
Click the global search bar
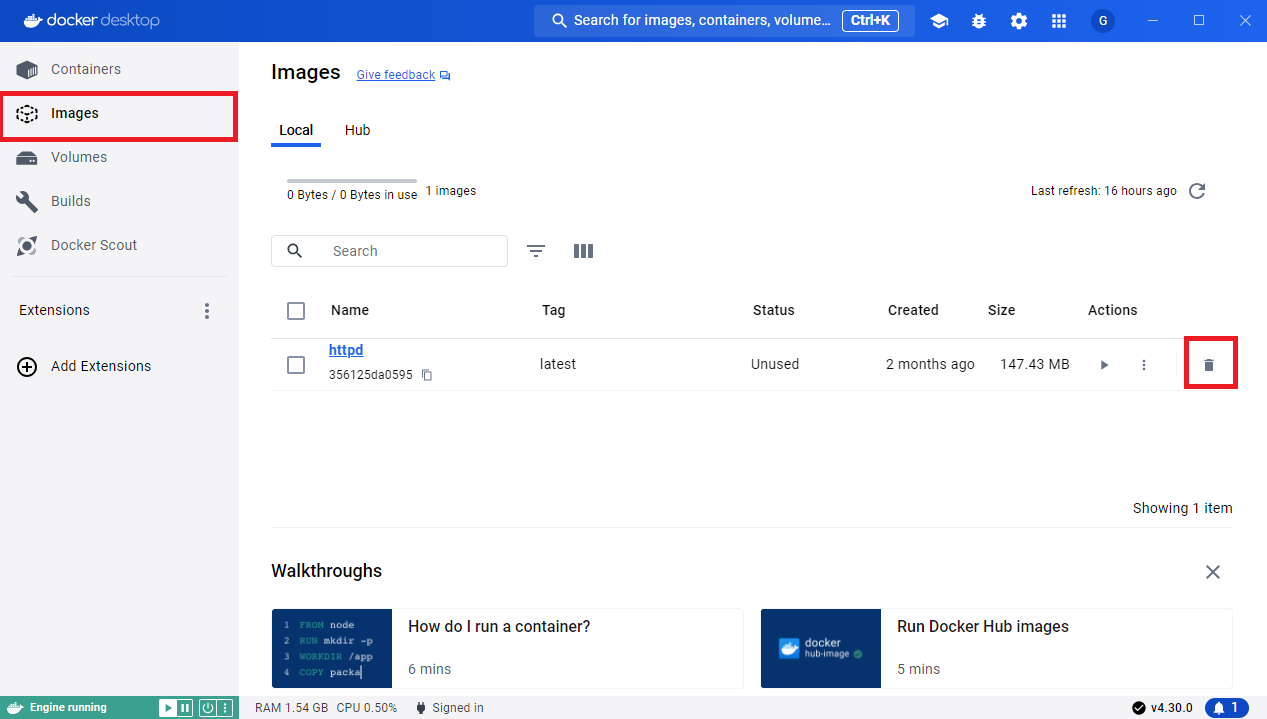point(724,21)
